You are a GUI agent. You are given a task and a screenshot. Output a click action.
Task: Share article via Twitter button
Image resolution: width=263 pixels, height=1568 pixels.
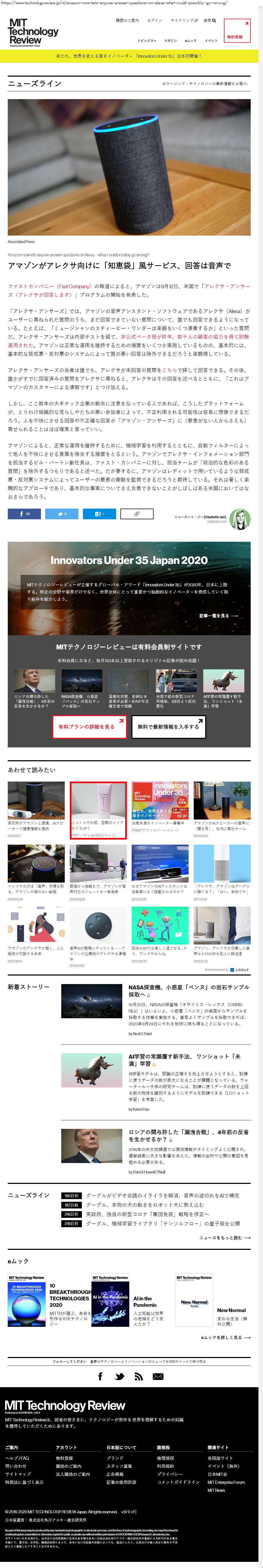[x=62, y=514]
